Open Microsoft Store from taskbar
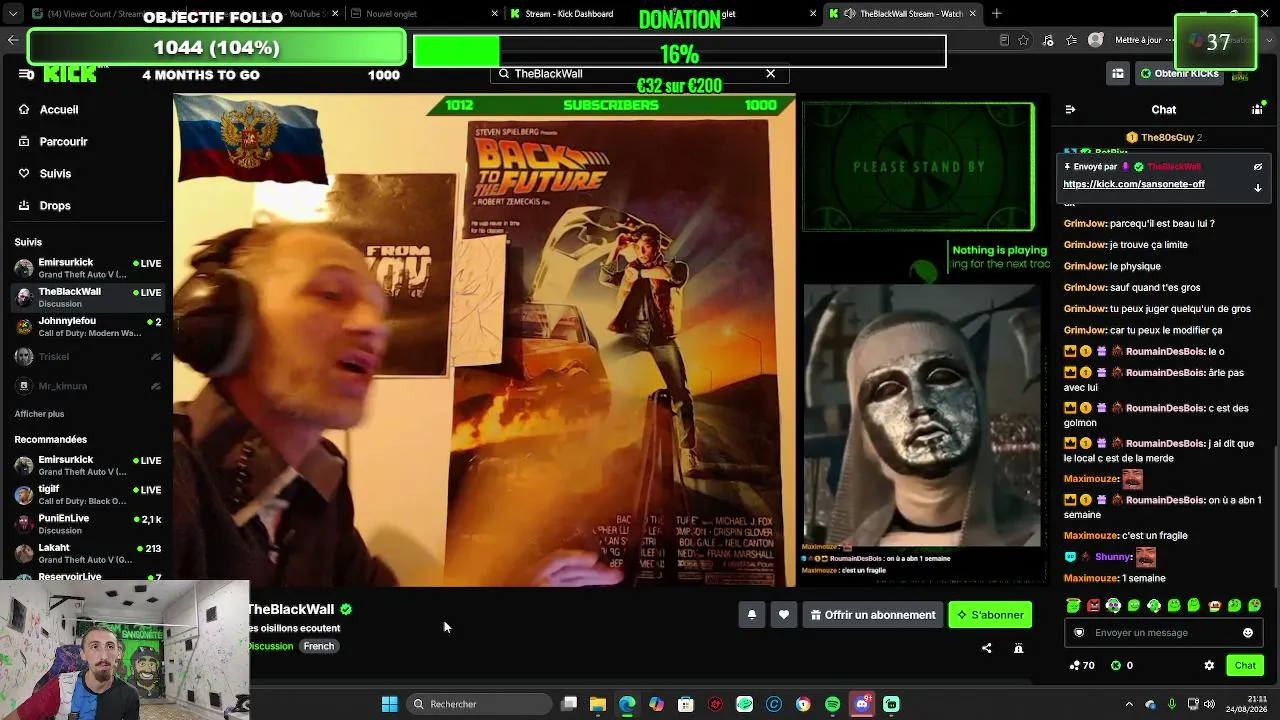1280x720 pixels. [x=686, y=704]
